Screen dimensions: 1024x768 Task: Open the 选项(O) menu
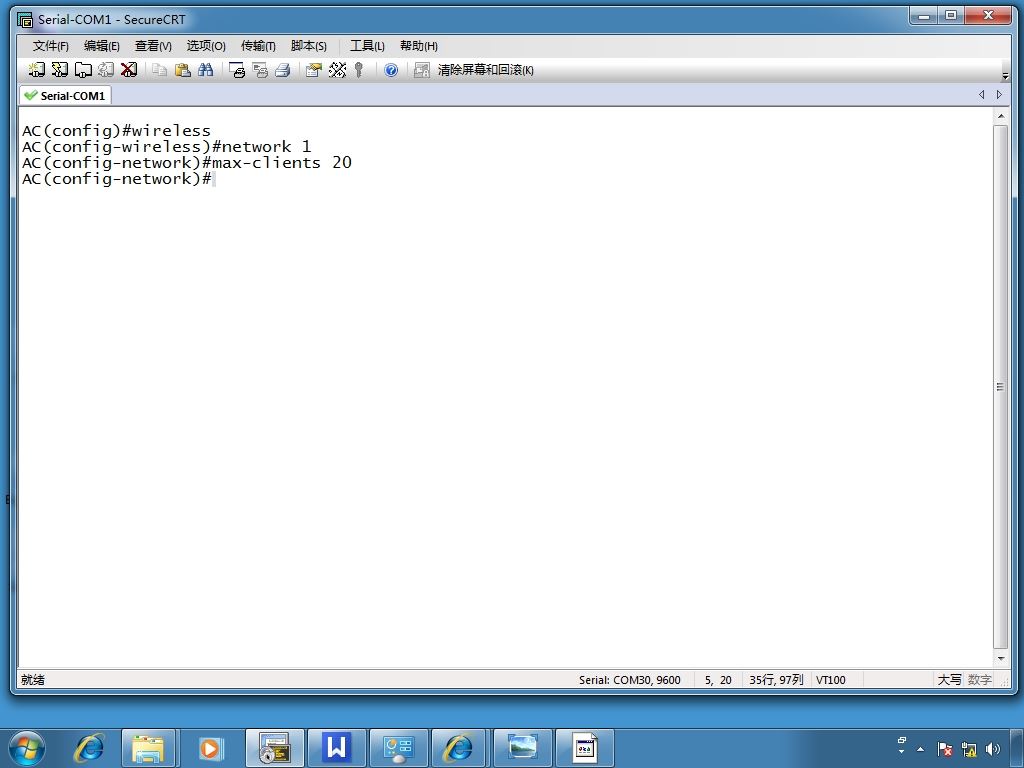[206, 46]
